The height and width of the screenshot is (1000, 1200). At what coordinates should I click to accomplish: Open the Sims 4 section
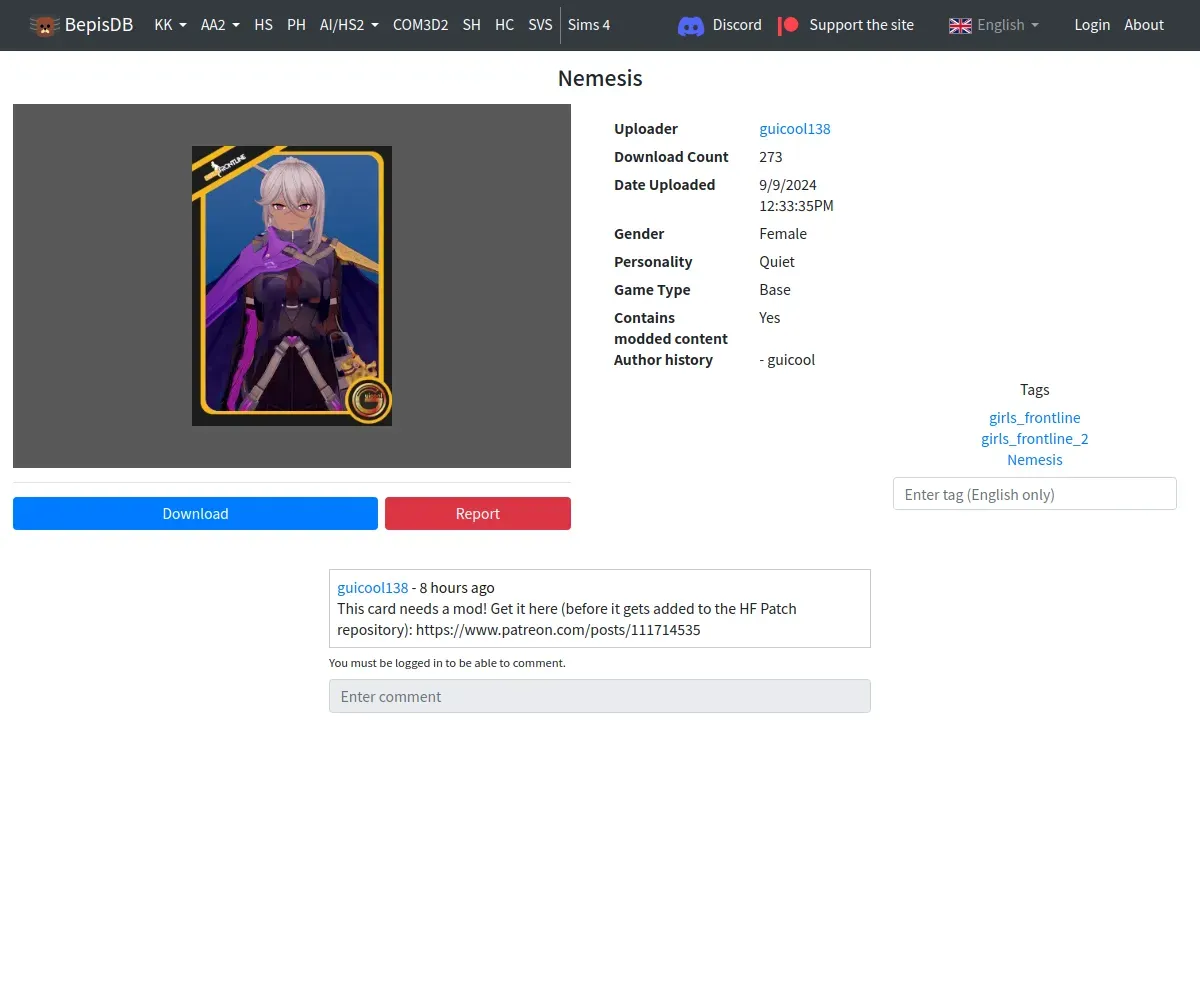[x=589, y=25]
